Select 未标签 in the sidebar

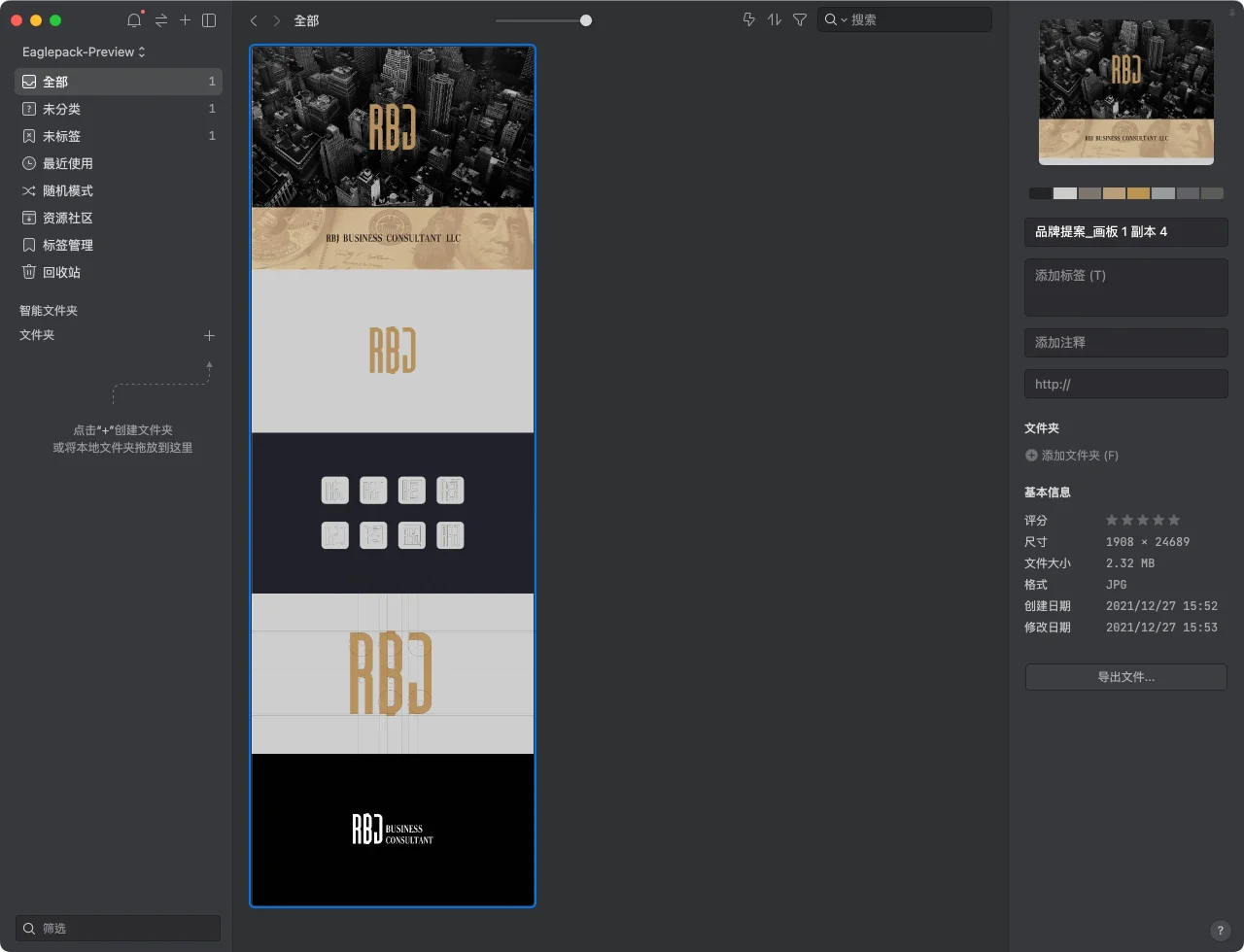[119, 136]
